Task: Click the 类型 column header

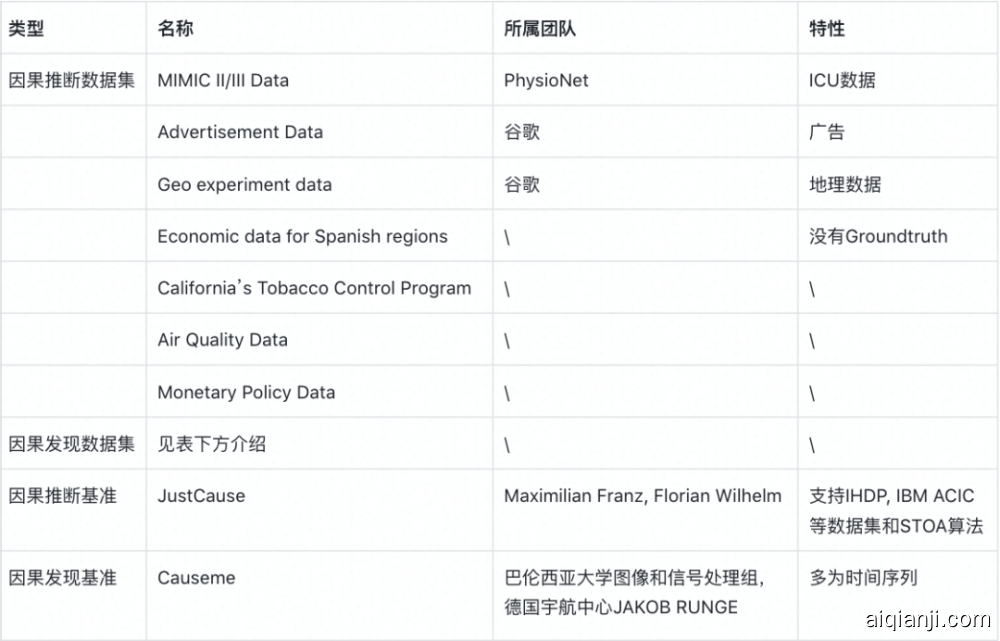Action: tap(26, 29)
